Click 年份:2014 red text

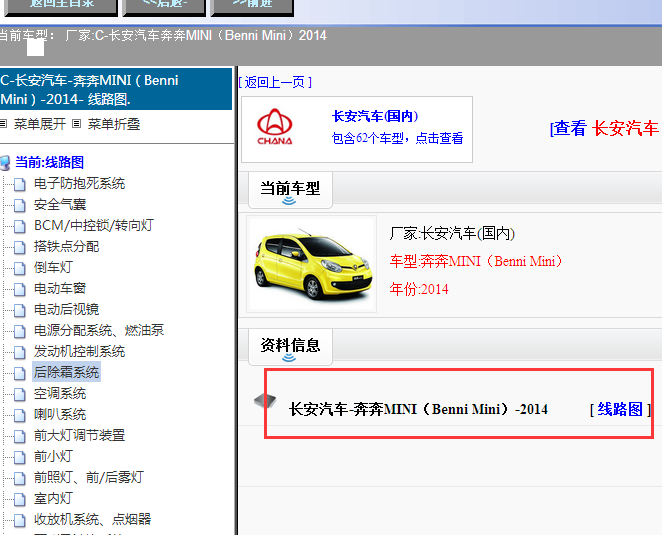(x=419, y=289)
